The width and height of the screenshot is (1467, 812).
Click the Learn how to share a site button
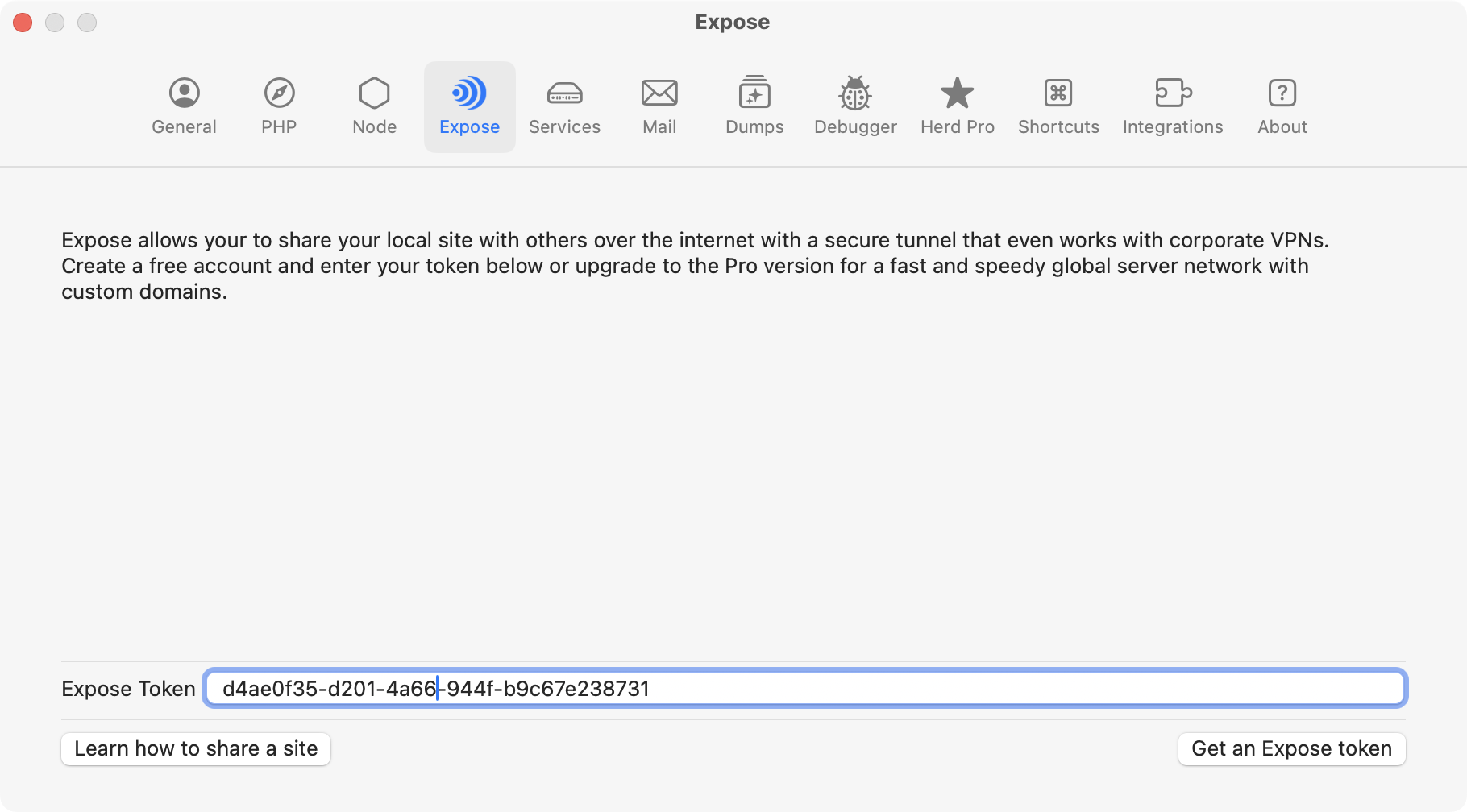click(195, 748)
